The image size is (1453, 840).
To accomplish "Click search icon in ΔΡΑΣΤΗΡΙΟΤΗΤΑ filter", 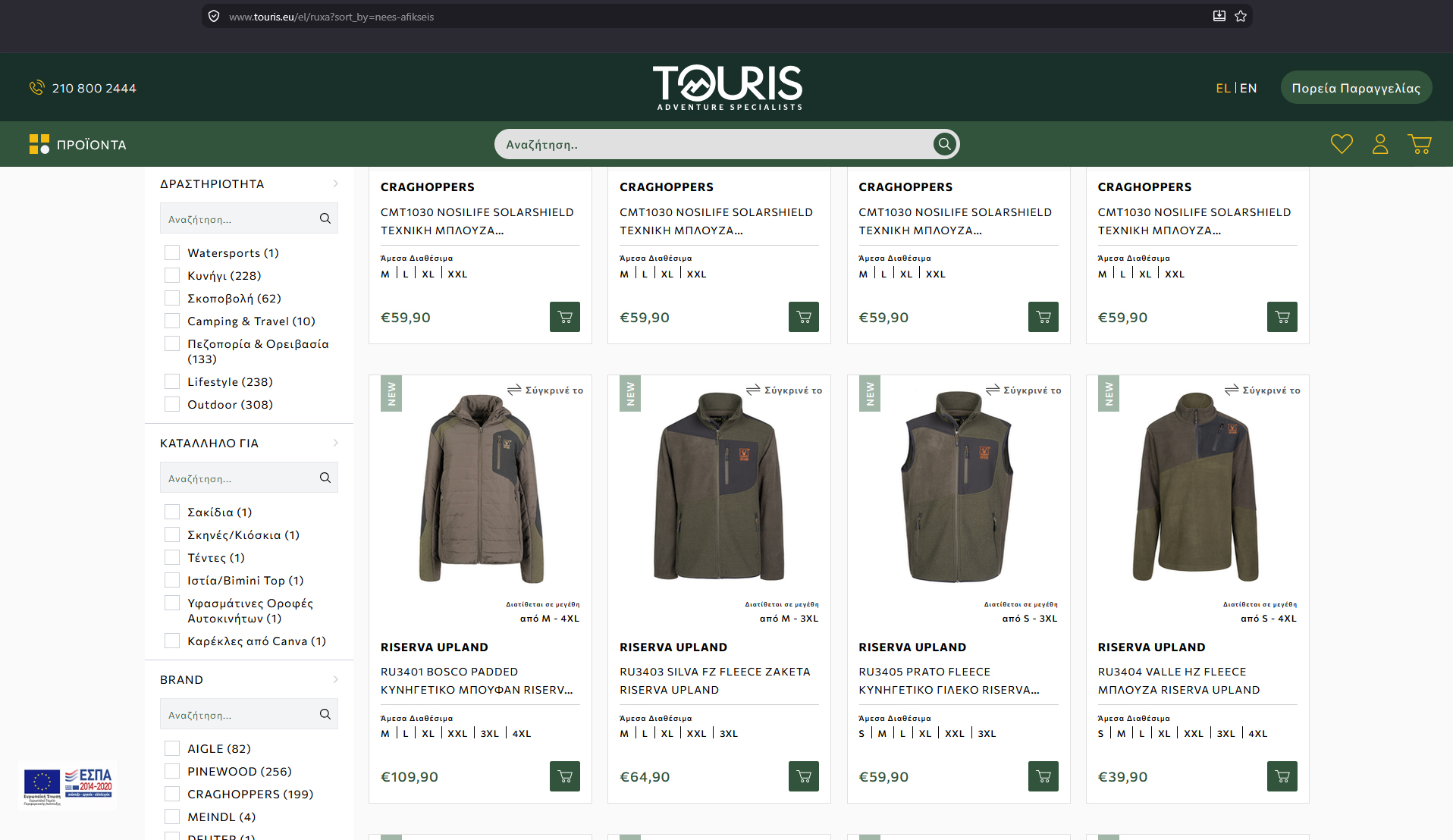I will click(x=325, y=218).
